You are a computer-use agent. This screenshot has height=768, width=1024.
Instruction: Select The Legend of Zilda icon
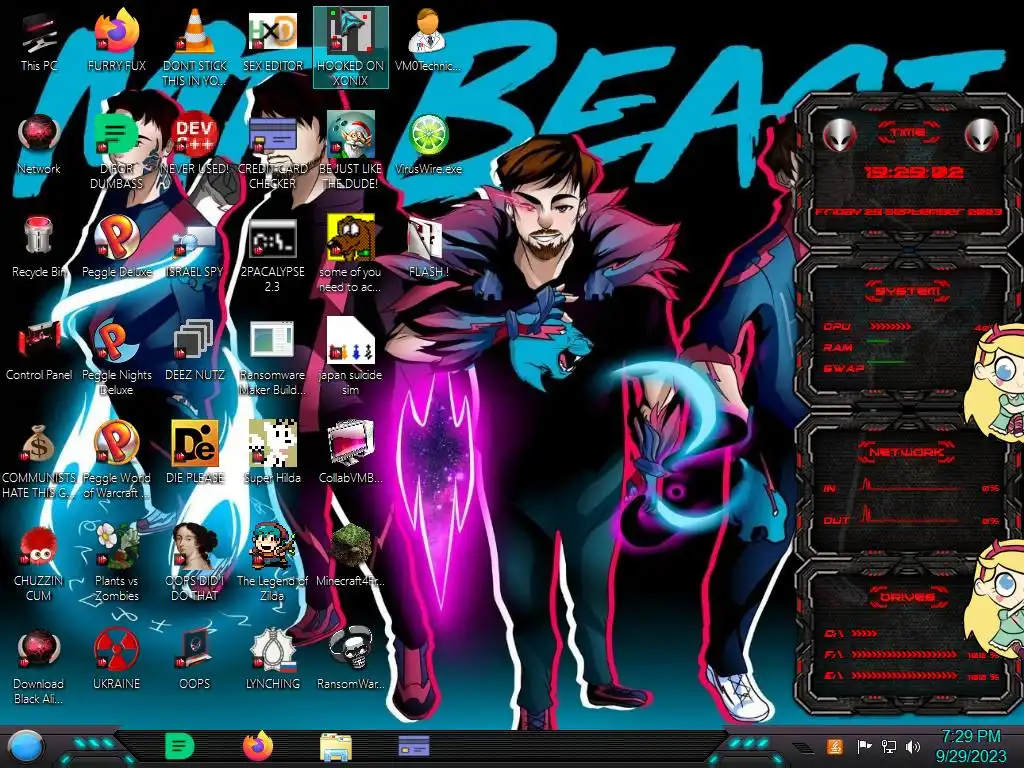tap(272, 563)
